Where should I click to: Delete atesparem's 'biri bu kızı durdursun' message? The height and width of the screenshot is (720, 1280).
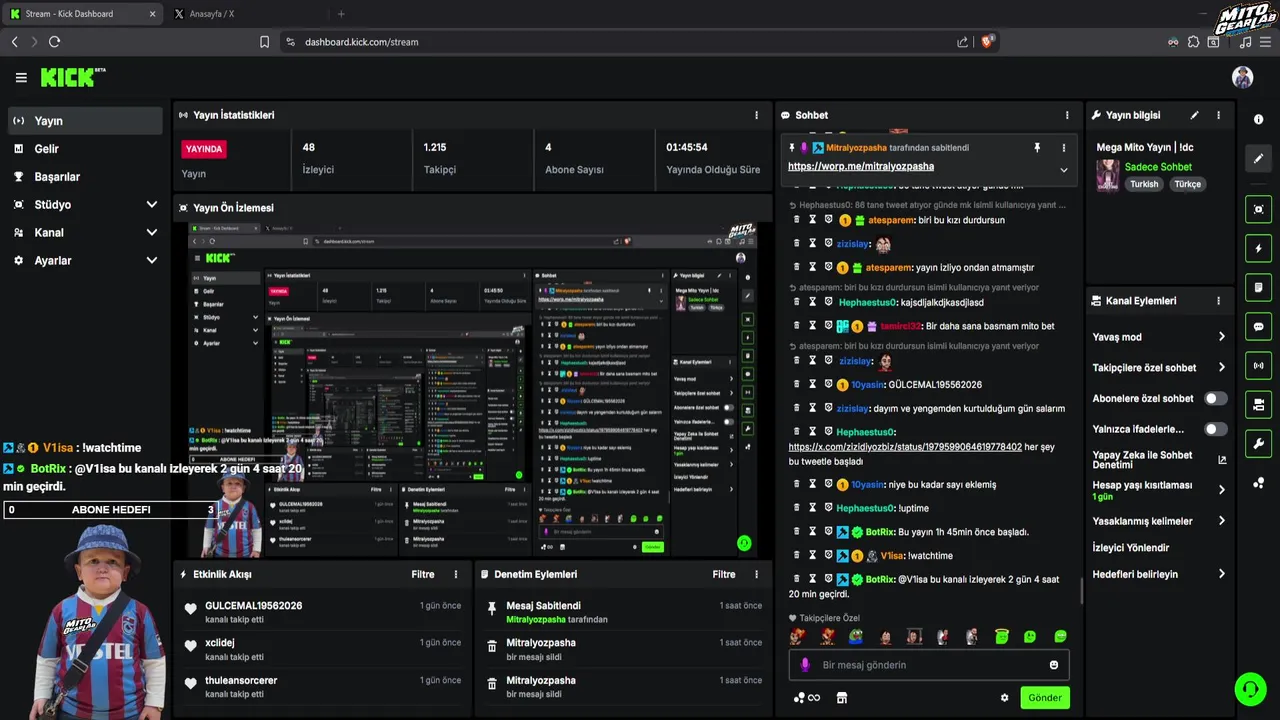point(797,220)
